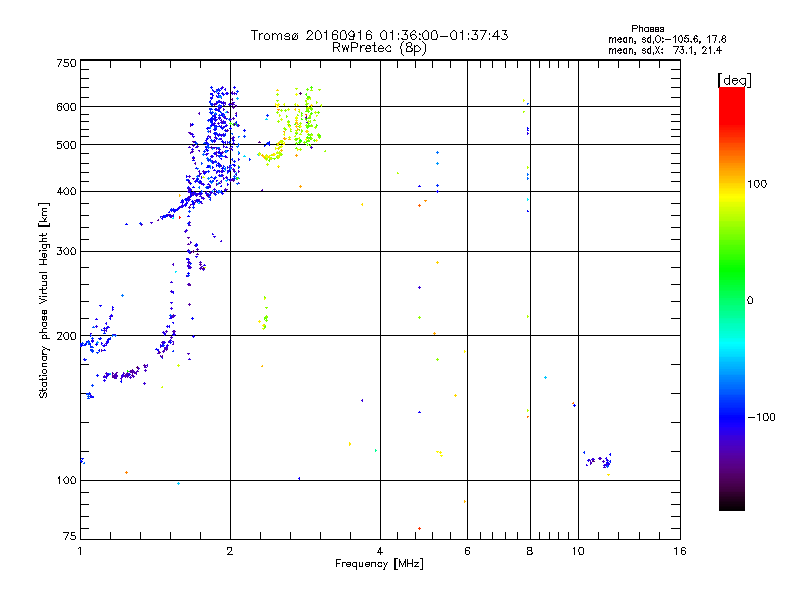The width and height of the screenshot is (800, 600).
Task: Click the 75 tick label on height axis
Action: (70, 536)
